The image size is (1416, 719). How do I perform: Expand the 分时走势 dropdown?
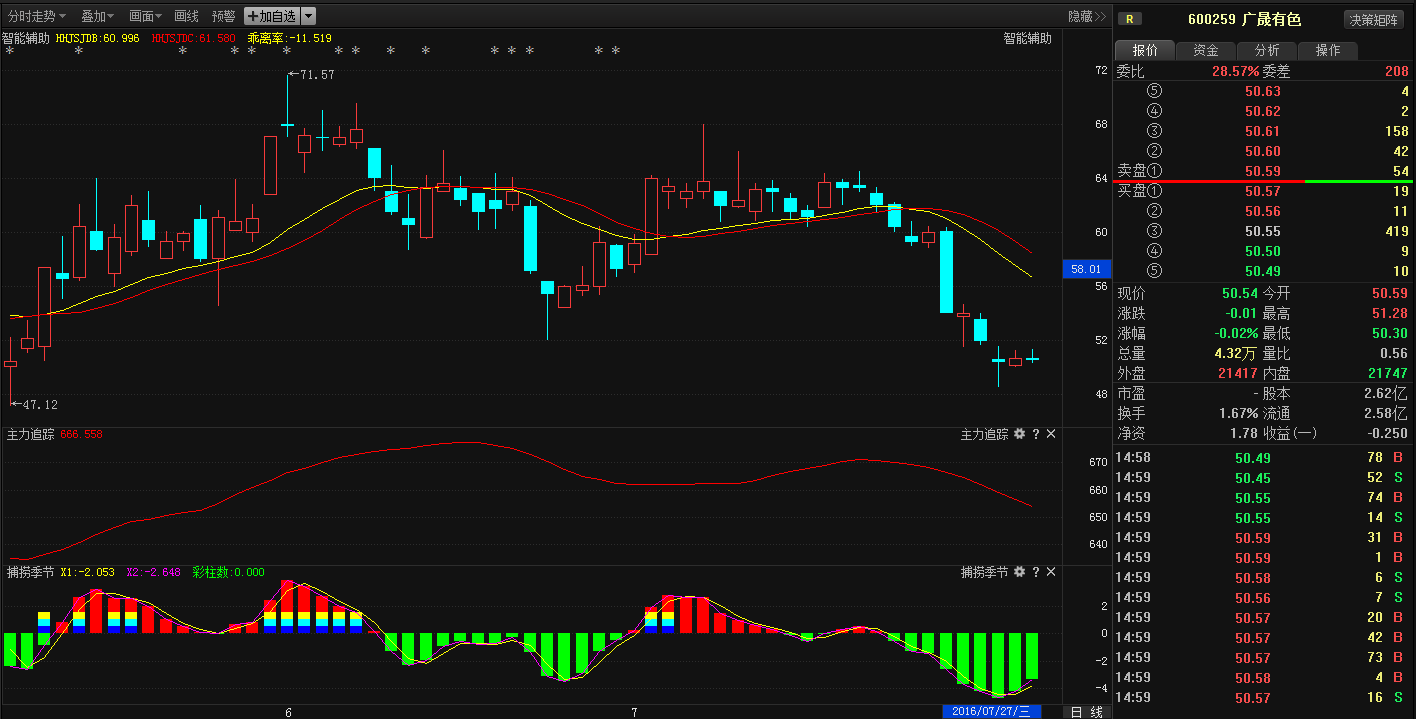pyautogui.click(x=36, y=16)
